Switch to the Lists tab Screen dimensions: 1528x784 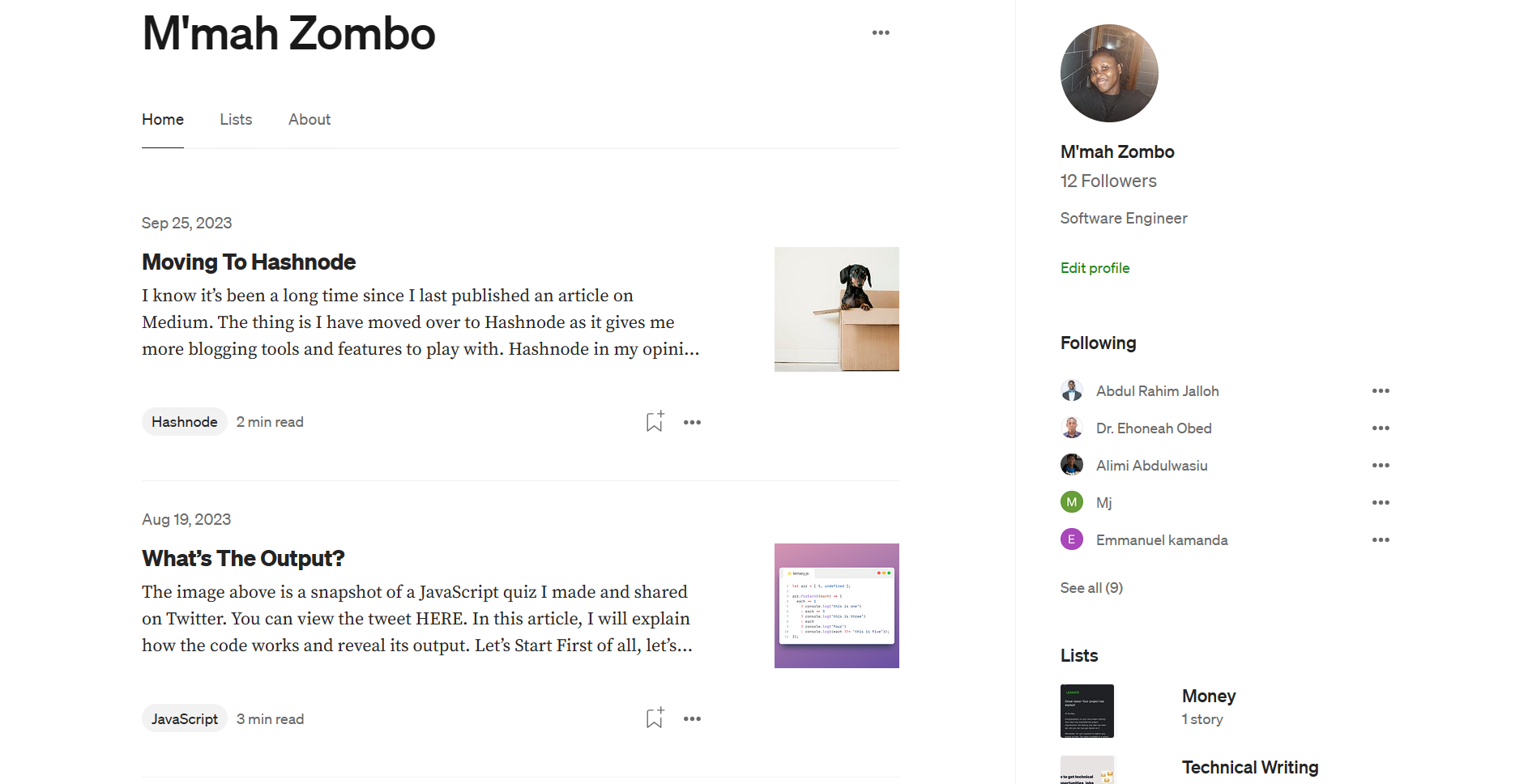pyautogui.click(x=236, y=120)
